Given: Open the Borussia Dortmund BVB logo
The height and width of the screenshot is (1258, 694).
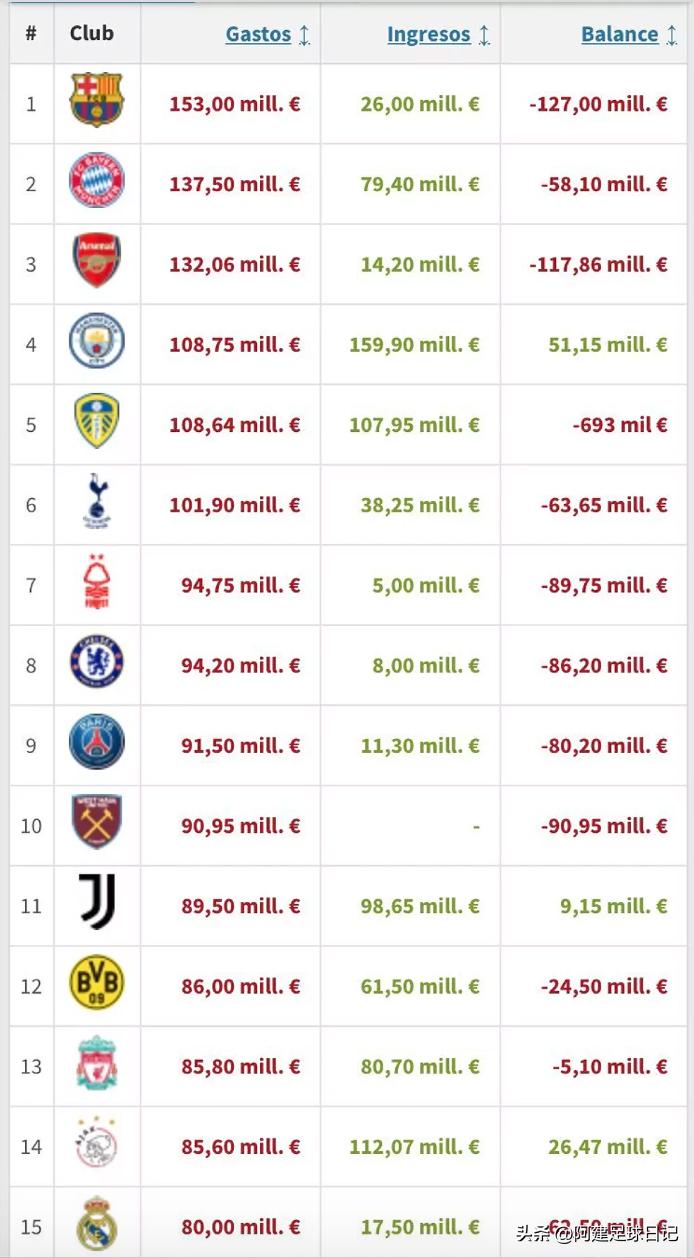Looking at the screenshot, I should (x=97, y=983).
